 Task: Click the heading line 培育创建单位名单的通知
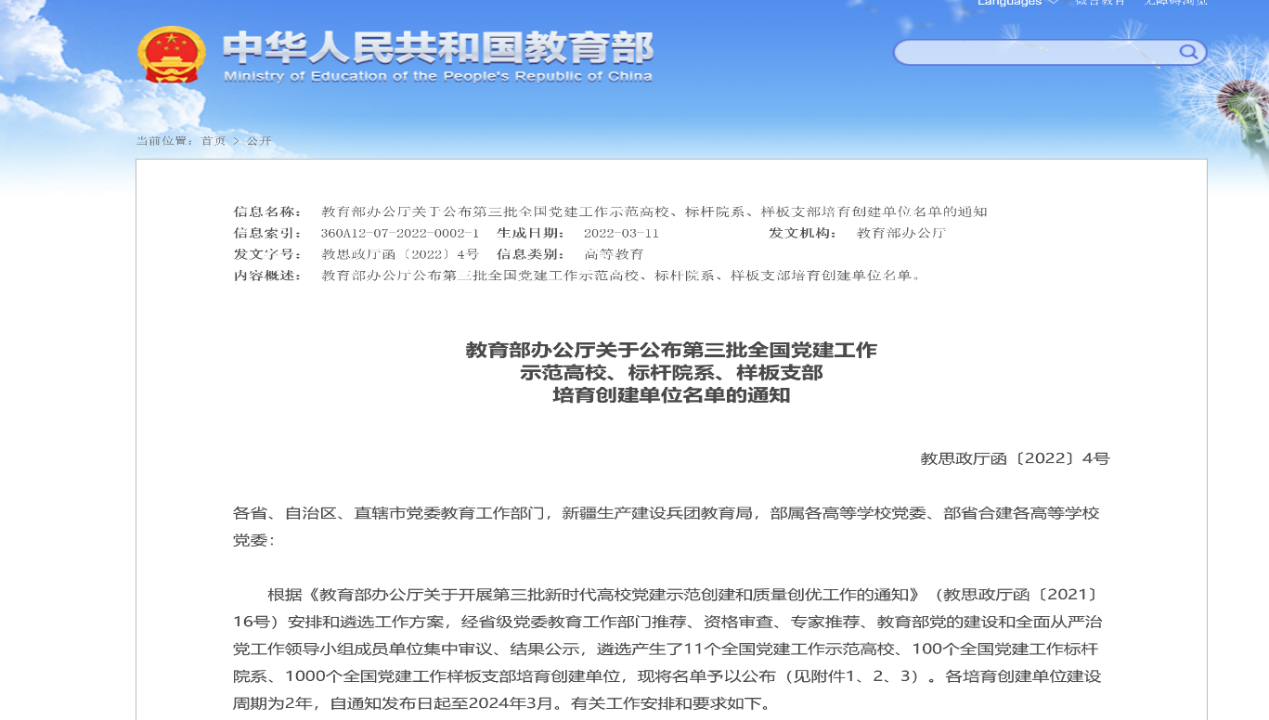coord(671,394)
